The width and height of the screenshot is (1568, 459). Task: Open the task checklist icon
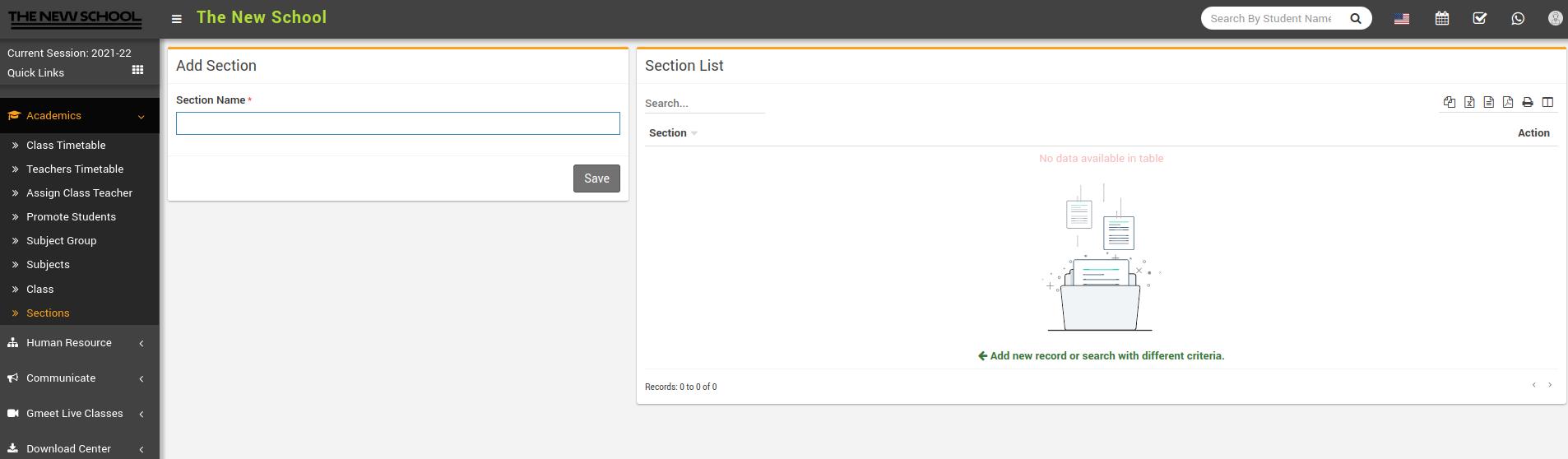(1479, 18)
